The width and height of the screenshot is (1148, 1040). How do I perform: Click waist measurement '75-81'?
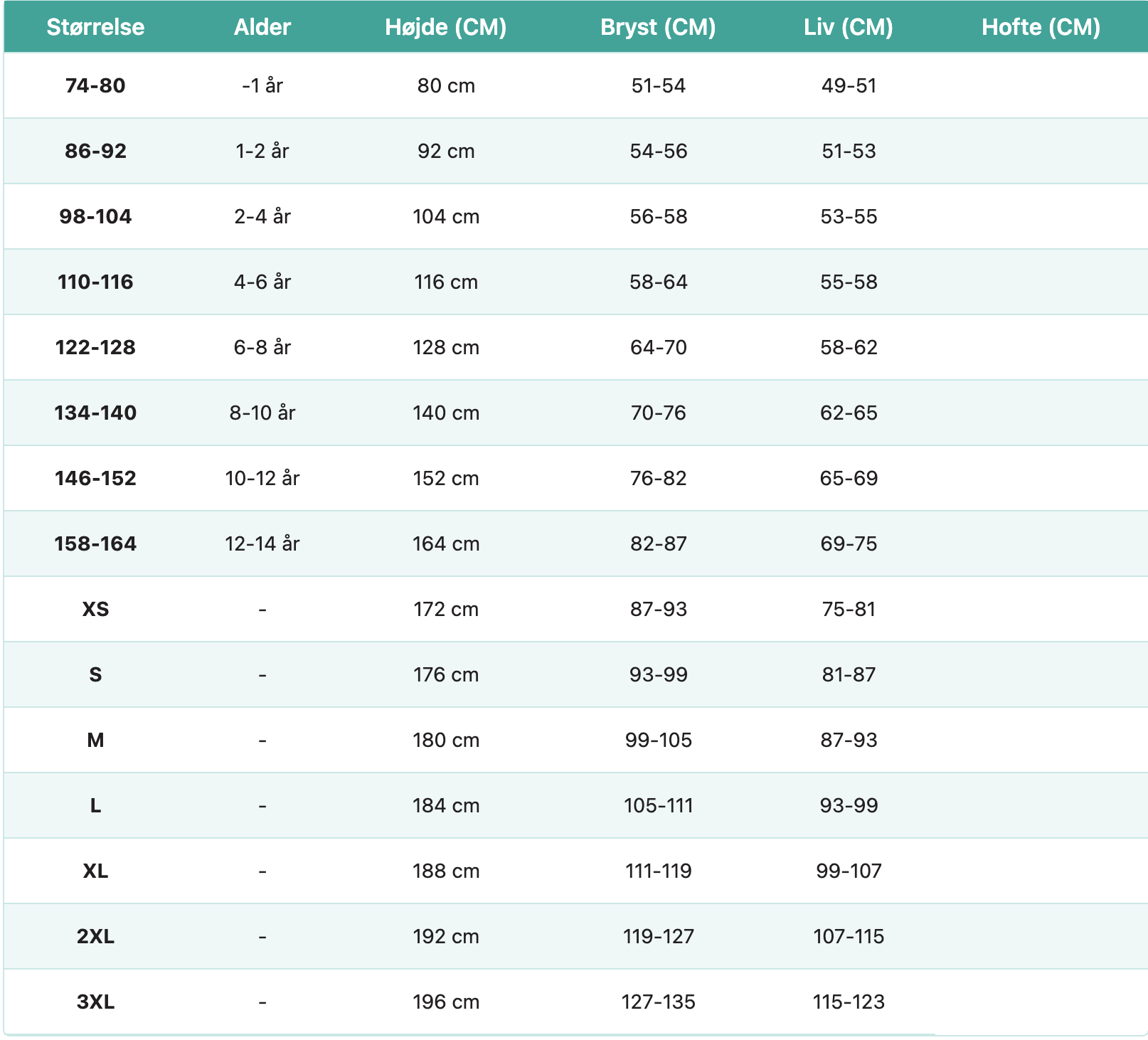[x=849, y=609]
